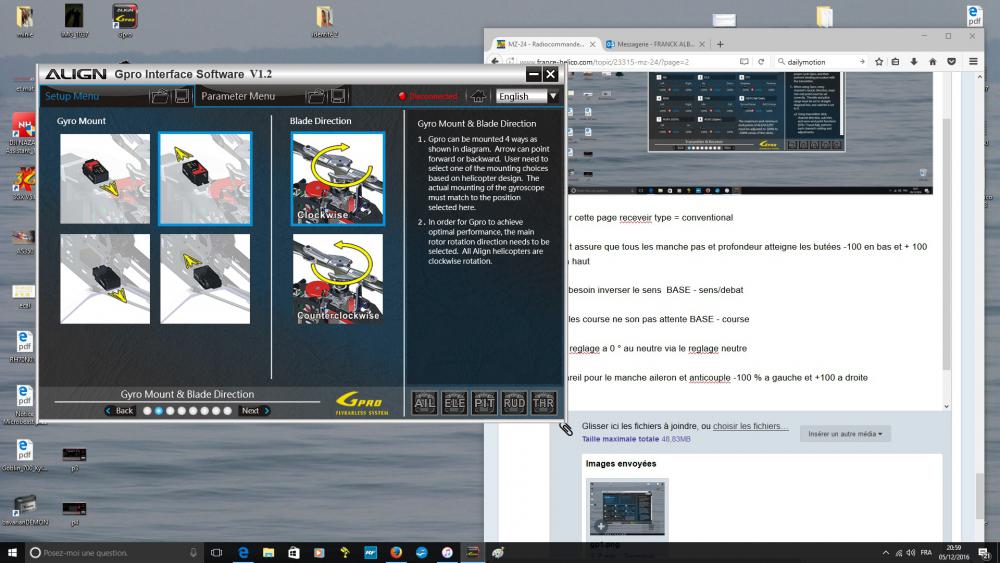Click Cortana 'Posez-moi une question' search box
The image size is (1000, 563).
(115, 552)
